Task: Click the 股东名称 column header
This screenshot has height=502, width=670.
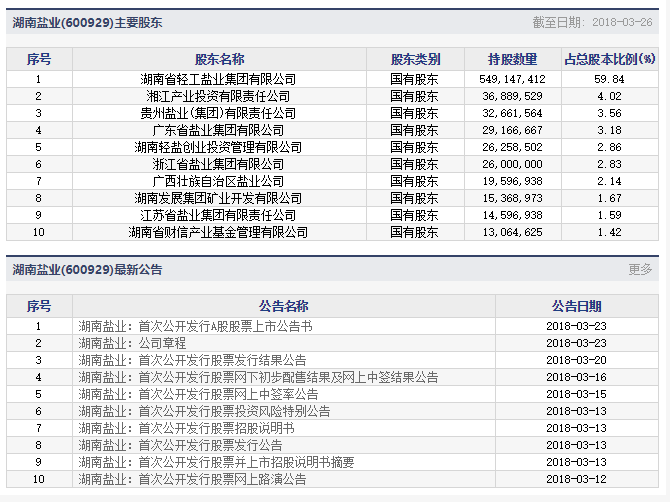Action: (219, 59)
